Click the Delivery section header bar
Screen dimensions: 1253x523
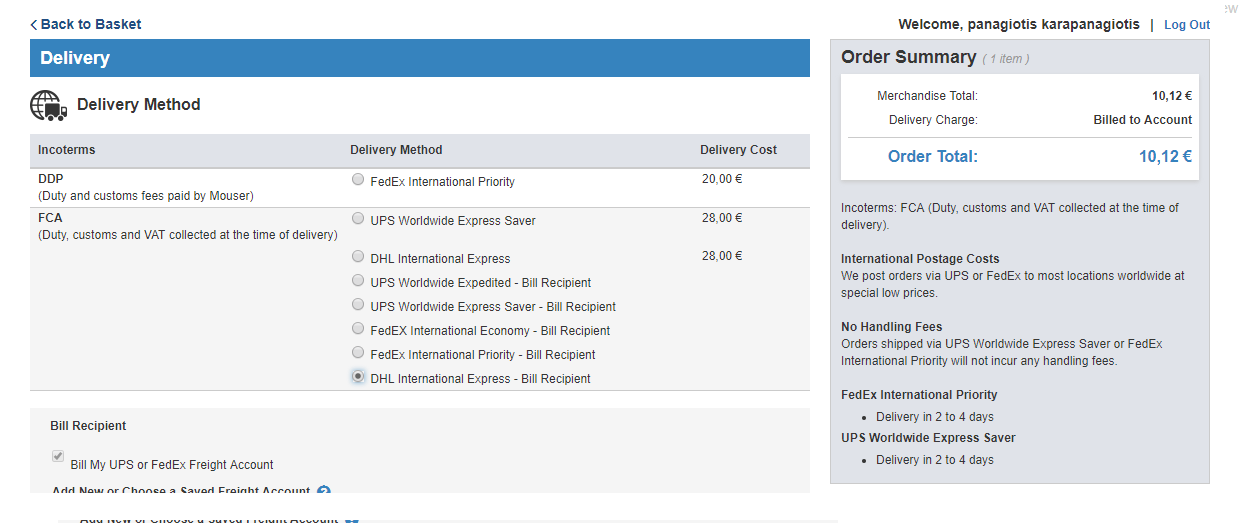(420, 58)
